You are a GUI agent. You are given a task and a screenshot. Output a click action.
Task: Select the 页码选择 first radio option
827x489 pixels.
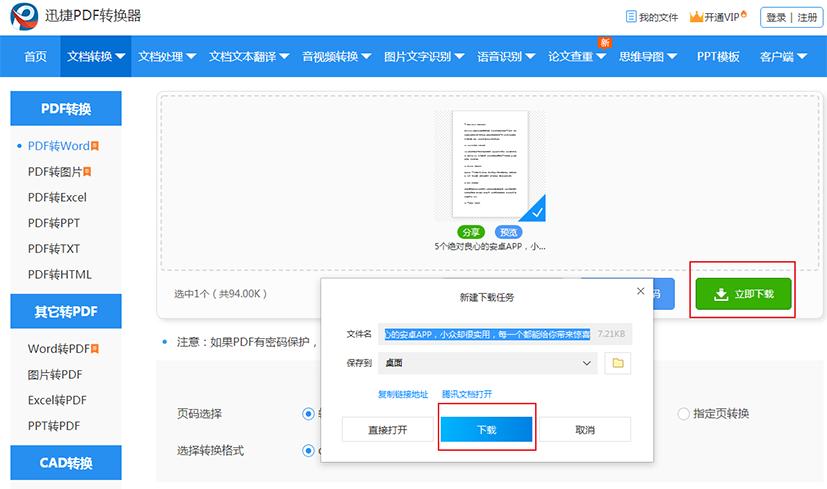[309, 414]
